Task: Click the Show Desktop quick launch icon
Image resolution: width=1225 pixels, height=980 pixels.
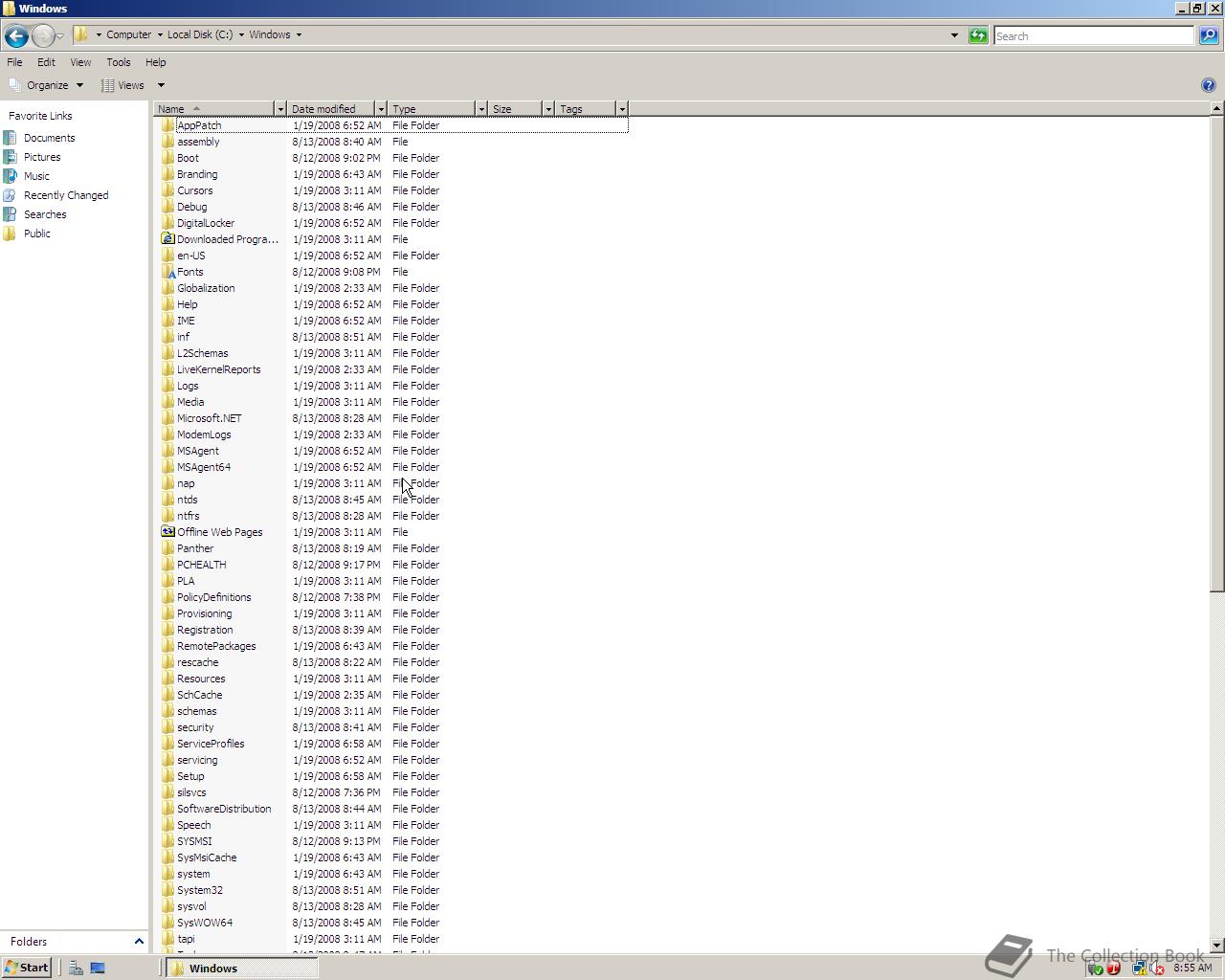Action: coord(98,968)
